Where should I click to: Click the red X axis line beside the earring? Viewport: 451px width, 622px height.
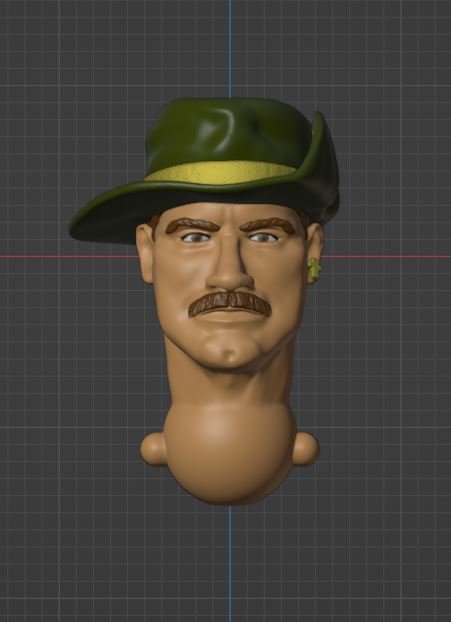pos(387,257)
